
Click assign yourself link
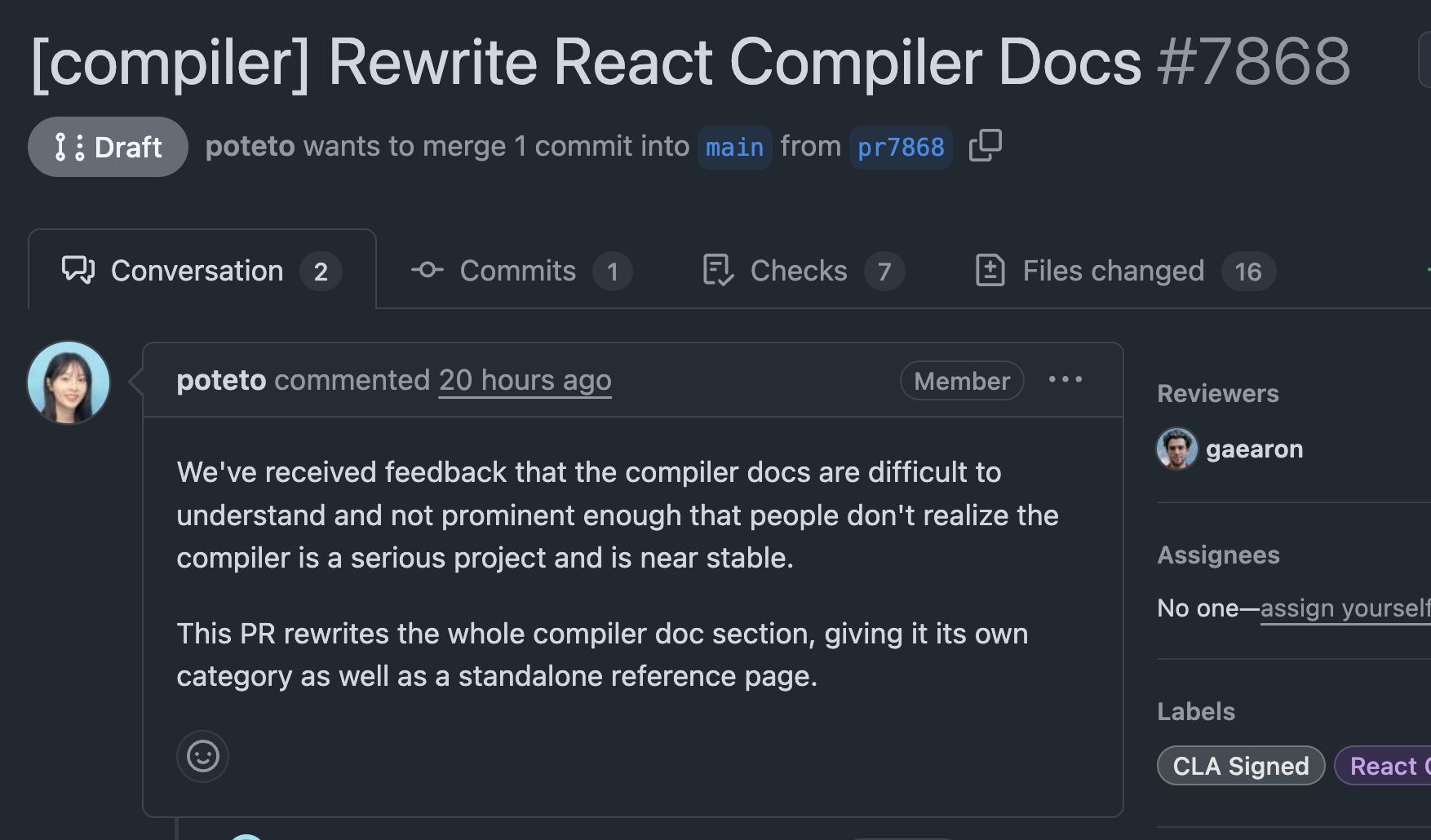pos(1345,608)
